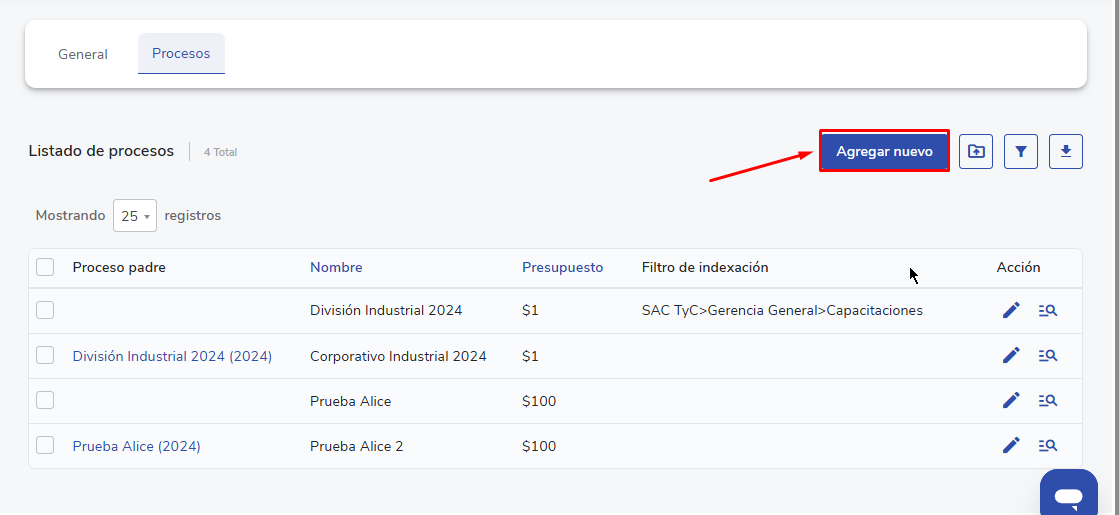Open the filter funnel icon
Screen dimensions: 1119x515
tap(1021, 152)
